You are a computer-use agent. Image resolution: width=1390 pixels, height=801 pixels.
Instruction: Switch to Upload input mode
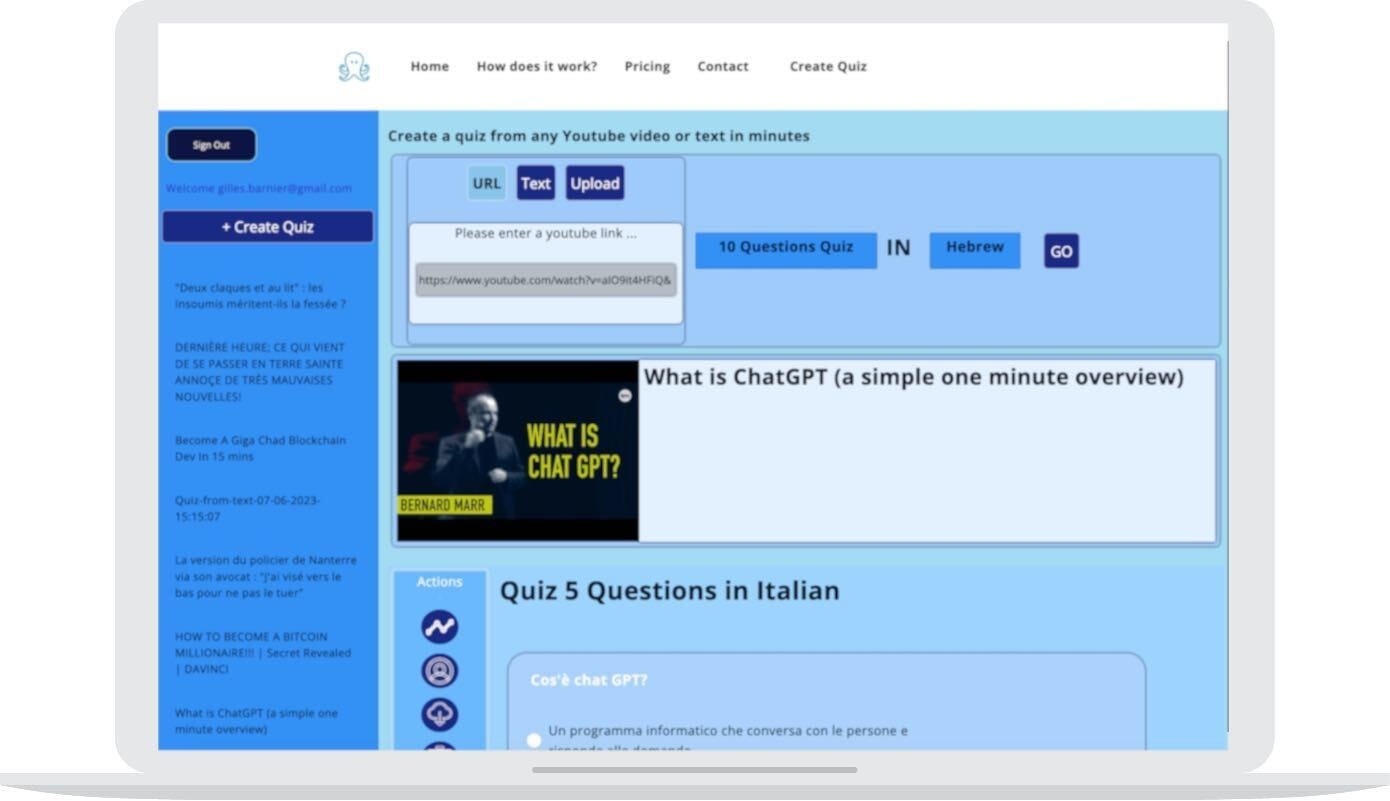[x=595, y=183]
